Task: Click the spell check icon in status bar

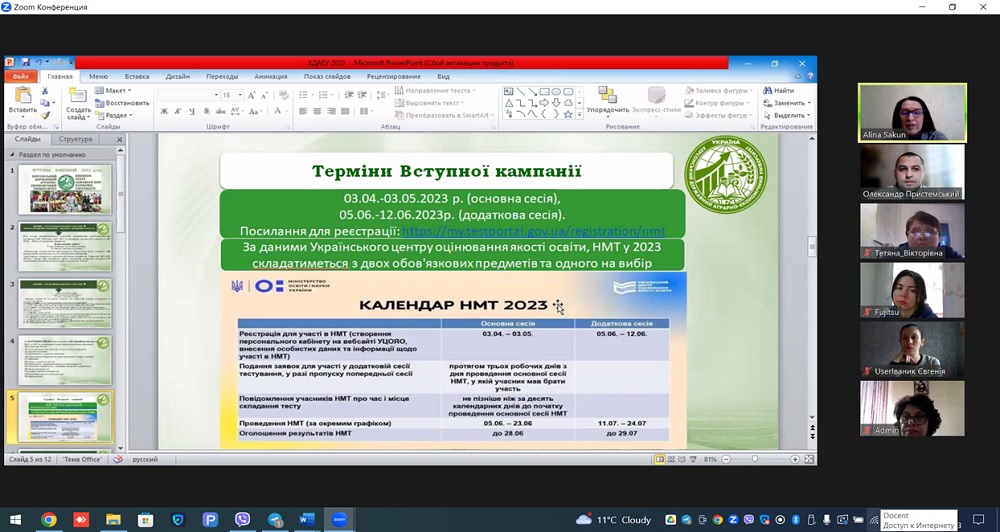Action: (x=117, y=459)
